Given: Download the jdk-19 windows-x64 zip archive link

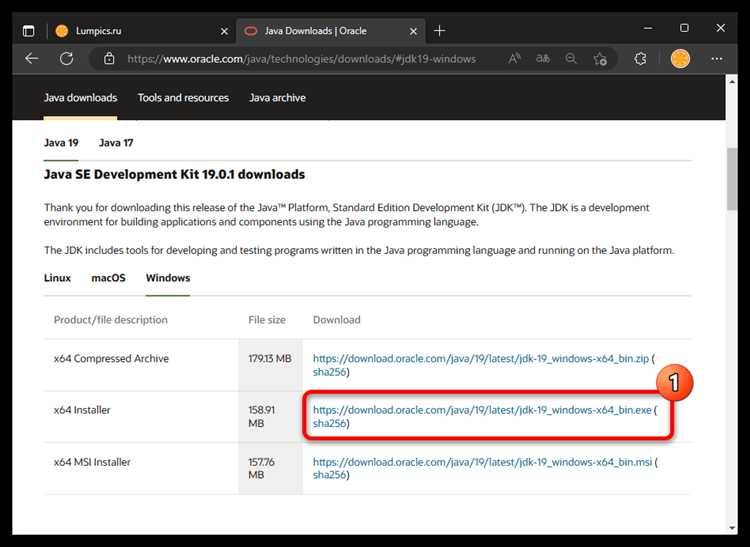Looking at the screenshot, I should 481,358.
